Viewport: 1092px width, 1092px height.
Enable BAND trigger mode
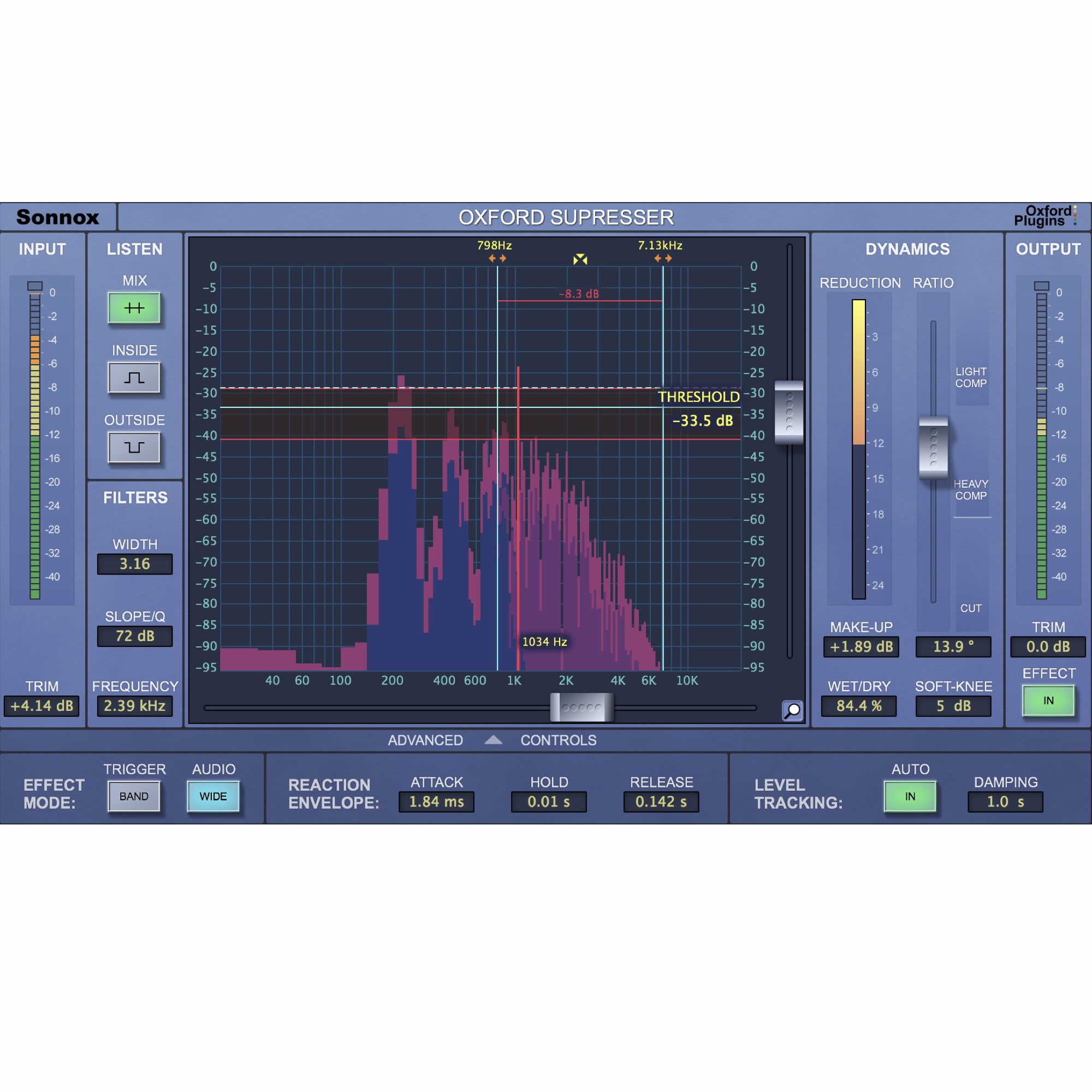tap(134, 797)
